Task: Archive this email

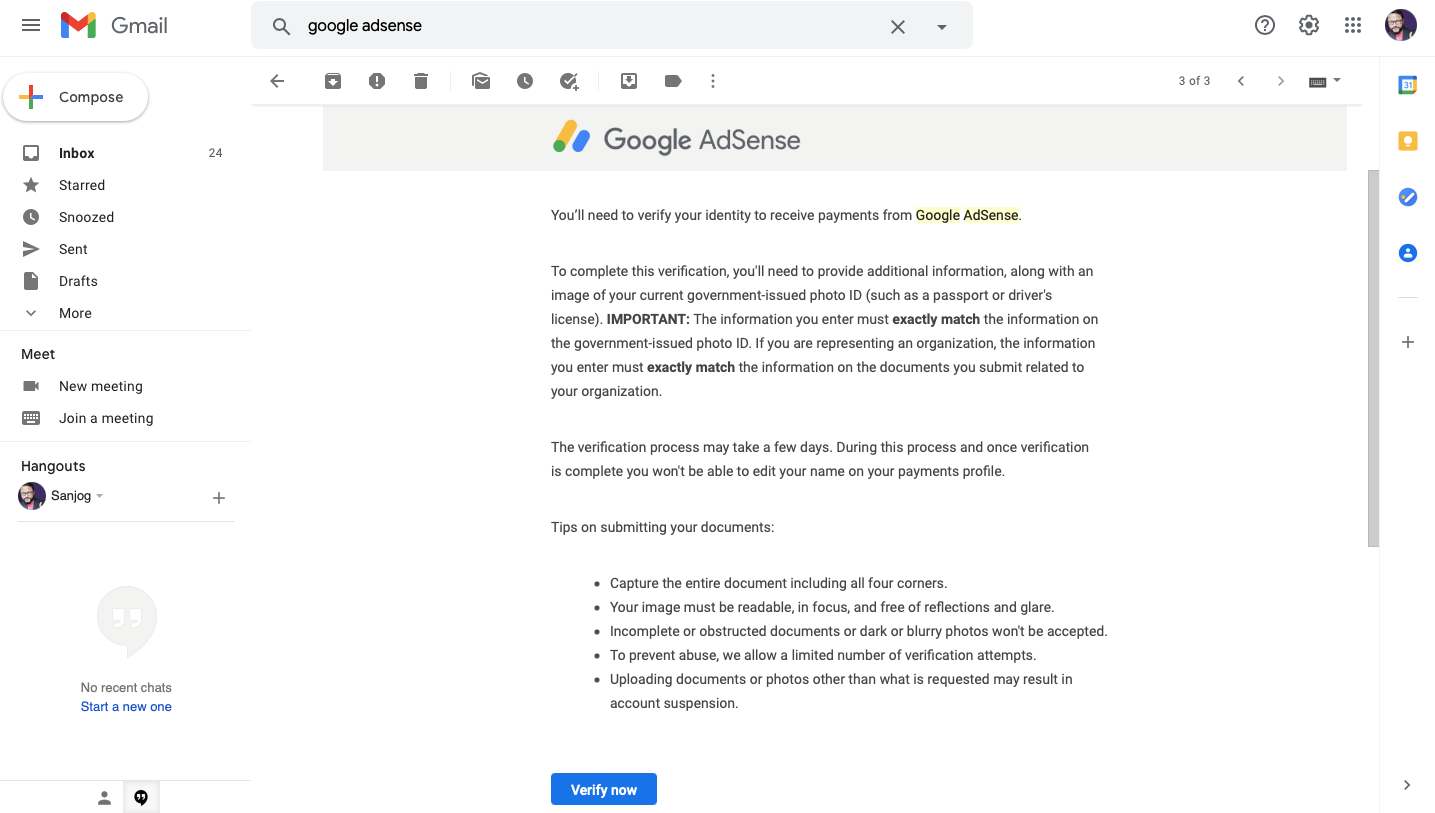Action: (x=333, y=81)
